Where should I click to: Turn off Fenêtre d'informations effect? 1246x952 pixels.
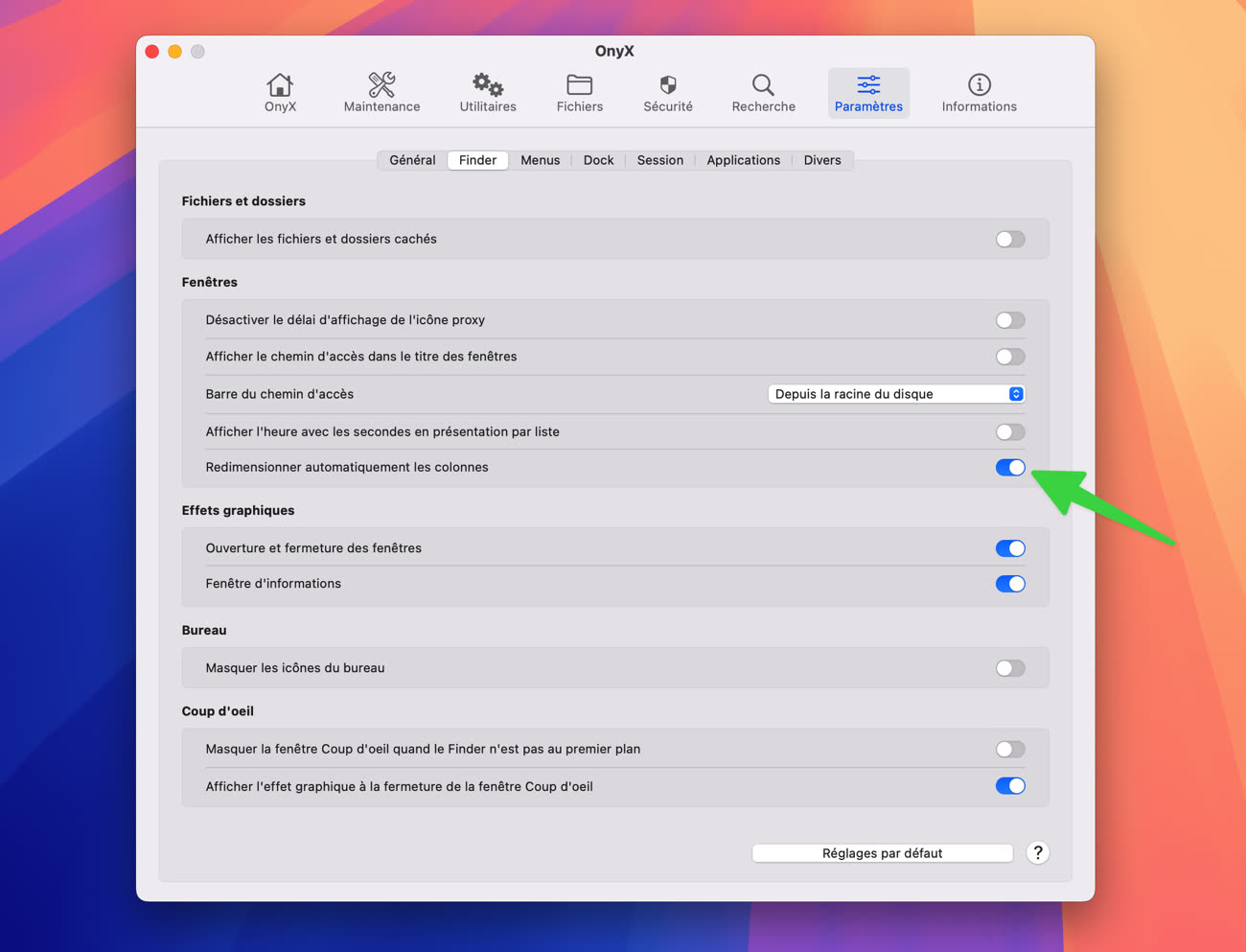click(x=1009, y=584)
